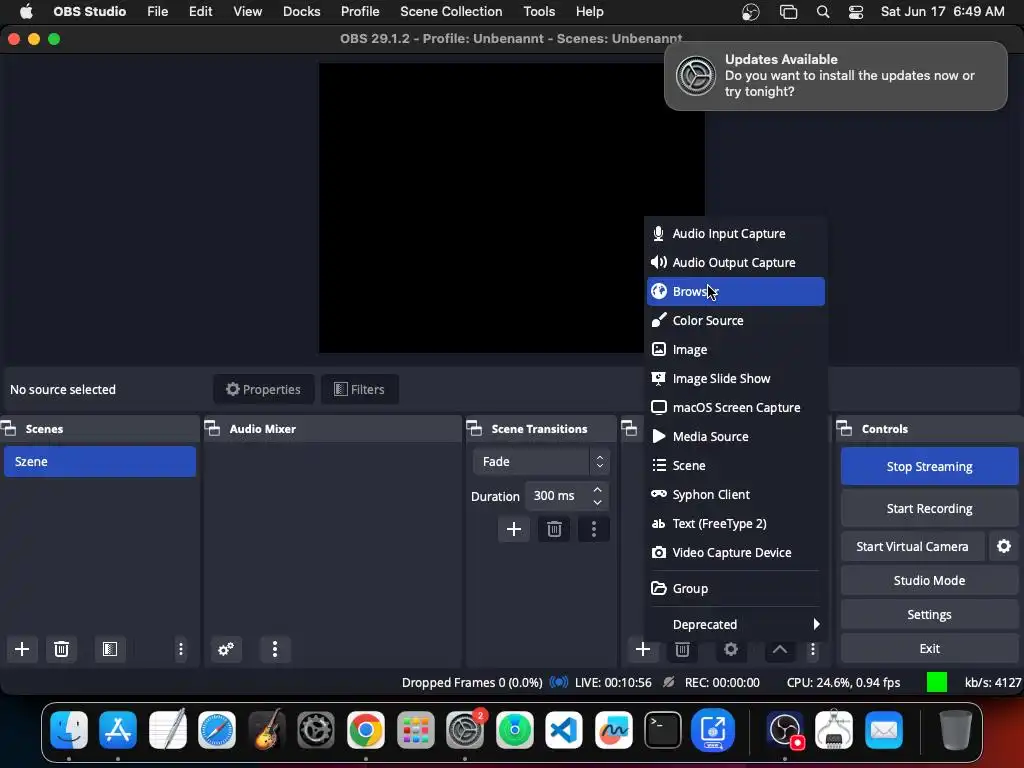The width and height of the screenshot is (1024, 768).
Task: Add a Media Source
Action: [736, 436]
